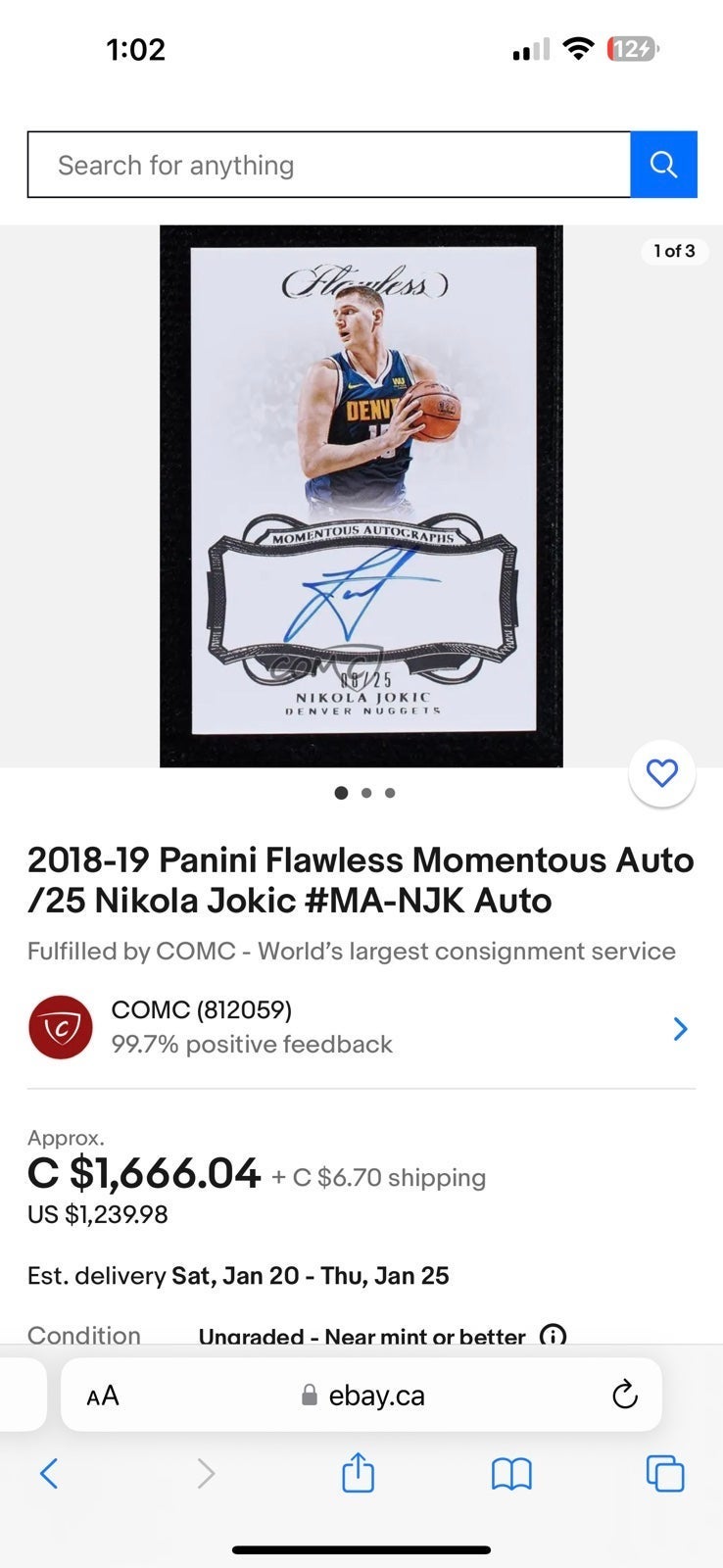Expand COMC seller details chevron
The image size is (723, 1568).
tap(681, 1028)
